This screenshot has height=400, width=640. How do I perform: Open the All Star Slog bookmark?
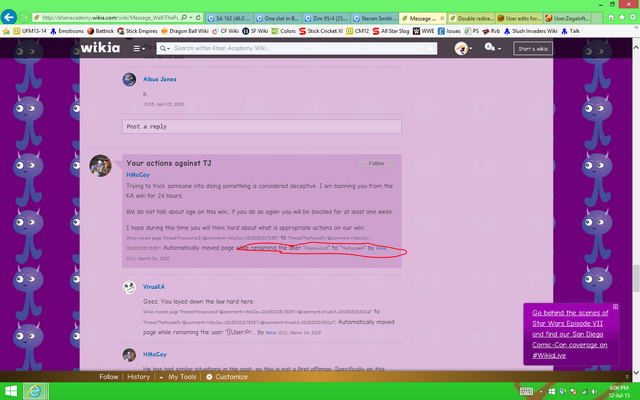click(391, 31)
